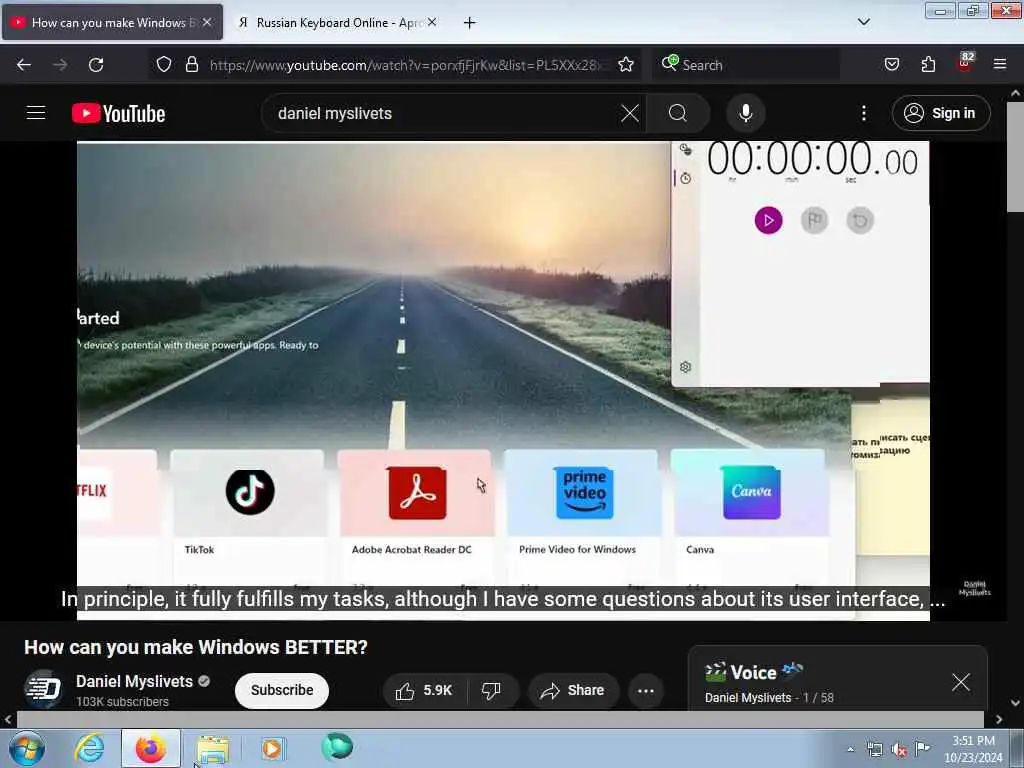Open tracking protection shield icon
The width and height of the screenshot is (1024, 768).
(x=164, y=64)
